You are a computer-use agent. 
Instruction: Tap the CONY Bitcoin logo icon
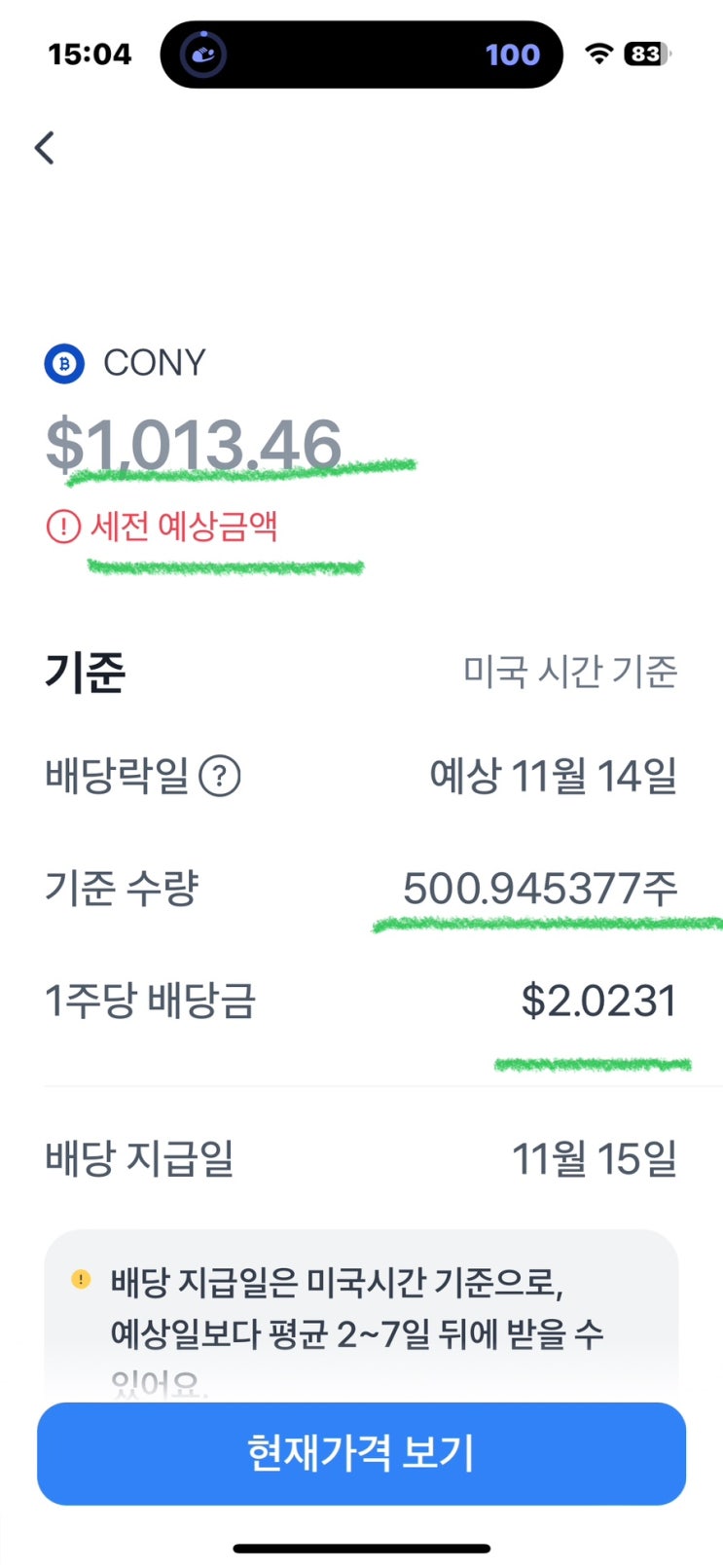64,364
